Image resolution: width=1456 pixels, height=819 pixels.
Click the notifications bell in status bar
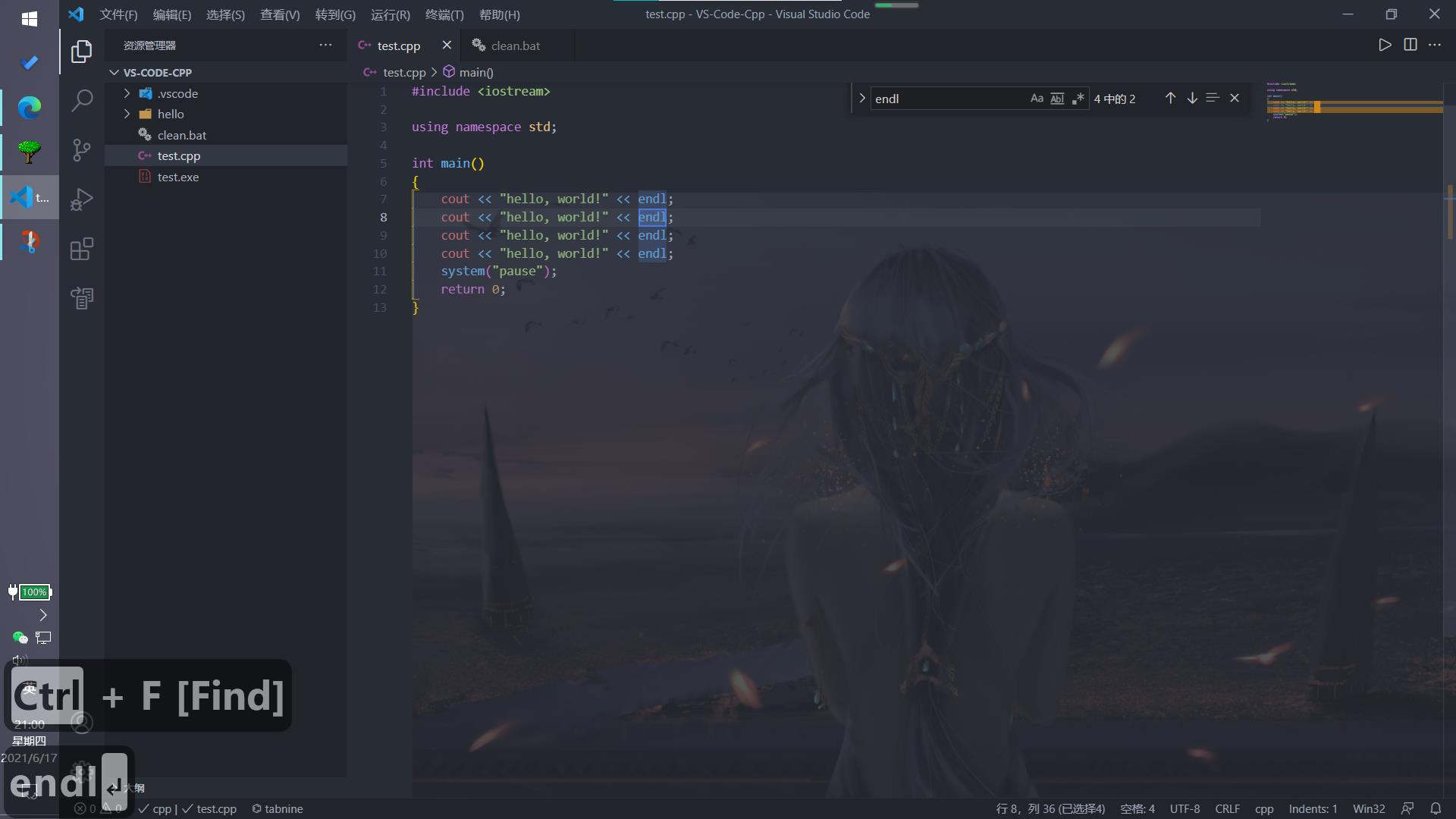(x=1436, y=808)
